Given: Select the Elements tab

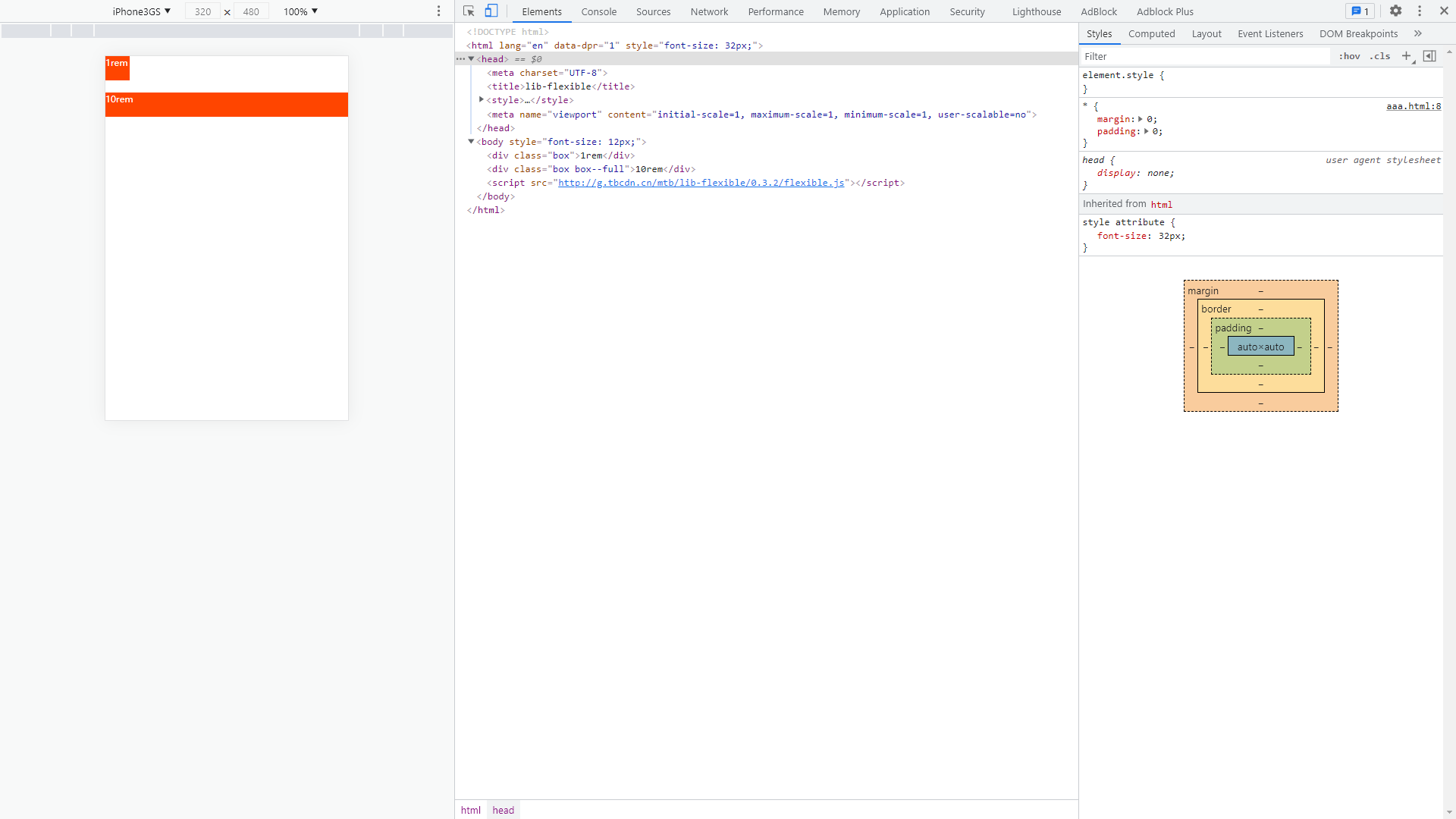Looking at the screenshot, I should tap(541, 11).
